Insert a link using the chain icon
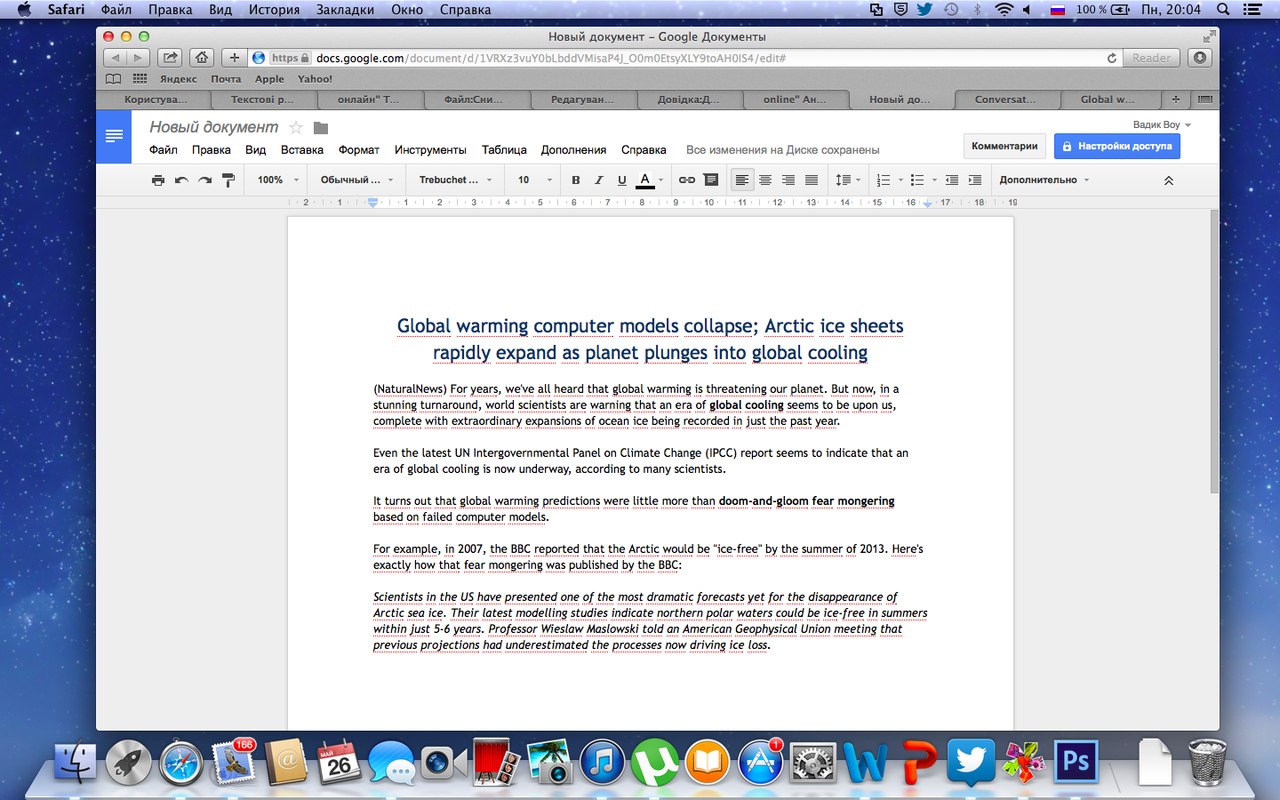The height and width of the screenshot is (800, 1280). [687, 180]
